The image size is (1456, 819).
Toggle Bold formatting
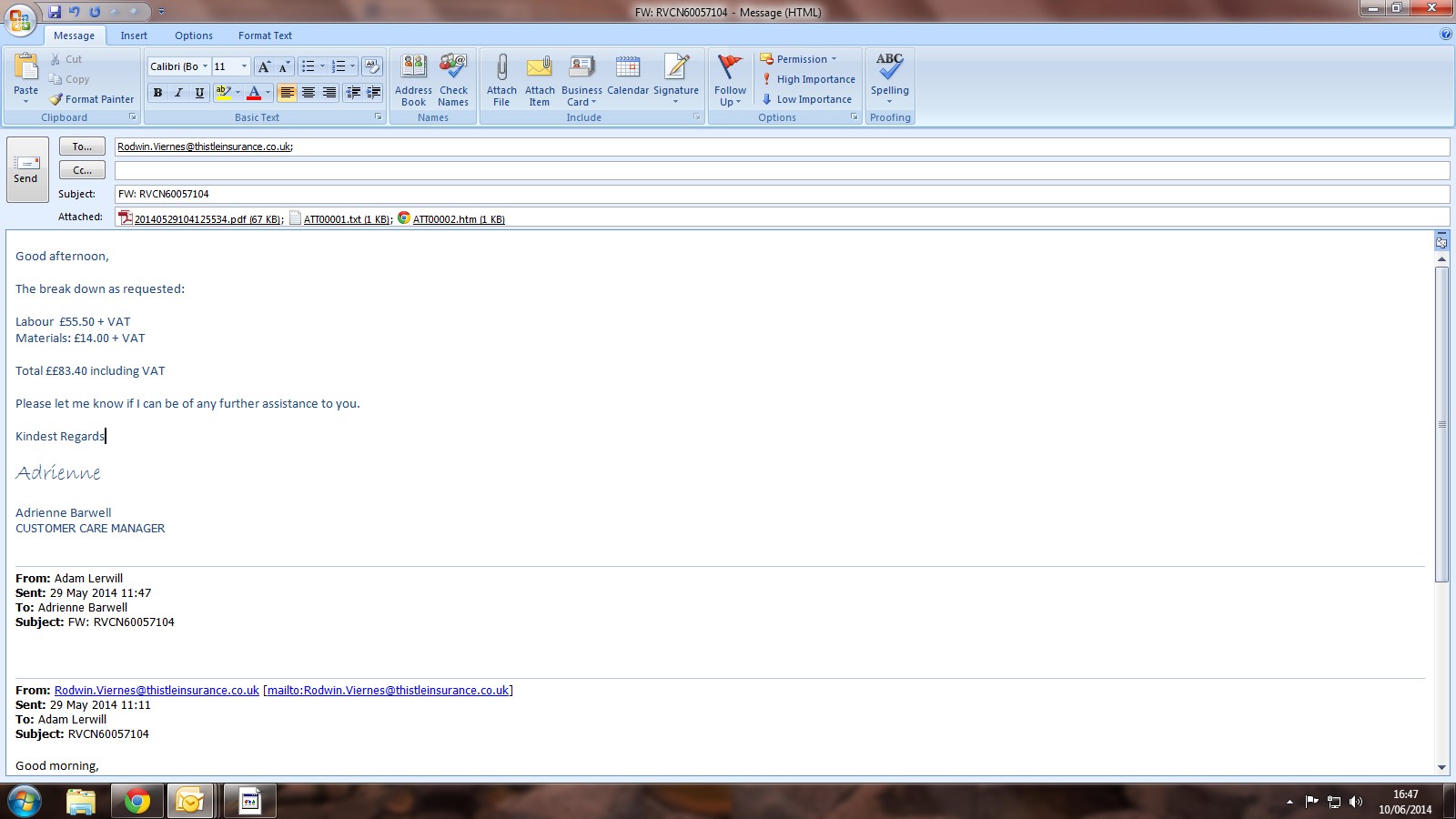[x=157, y=93]
